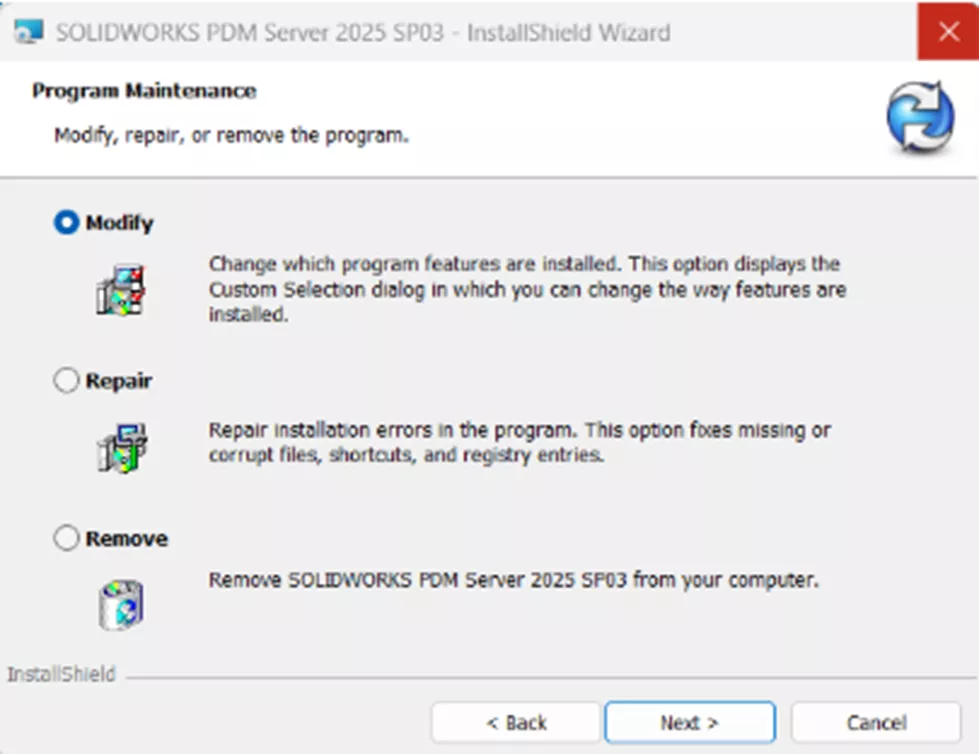Click the Back button

click(x=516, y=722)
